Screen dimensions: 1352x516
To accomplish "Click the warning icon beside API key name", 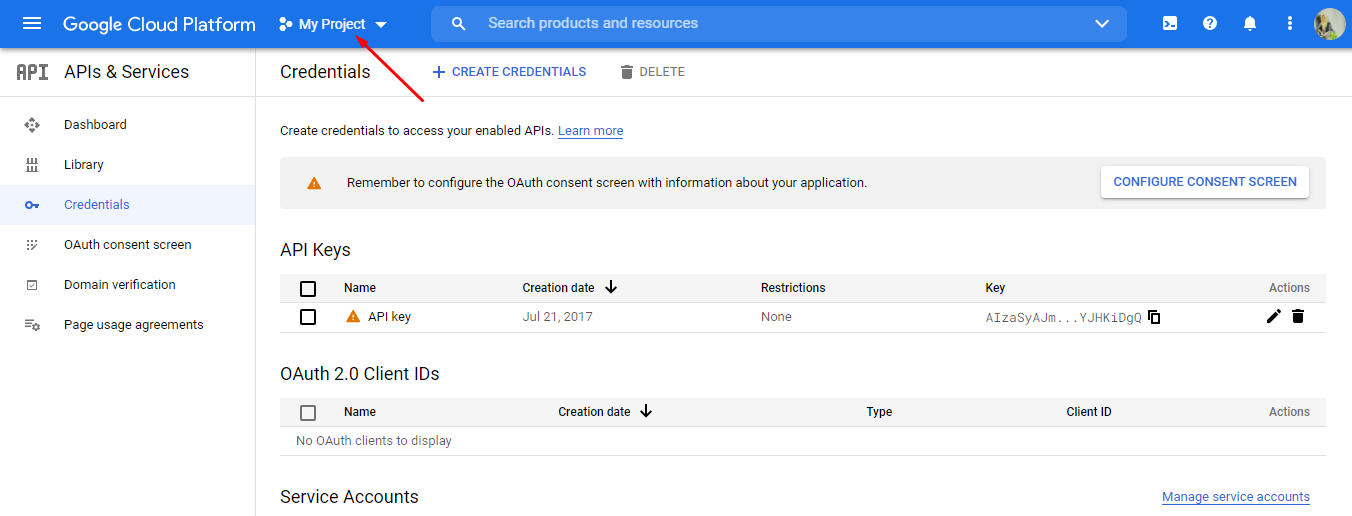I will 353,317.
